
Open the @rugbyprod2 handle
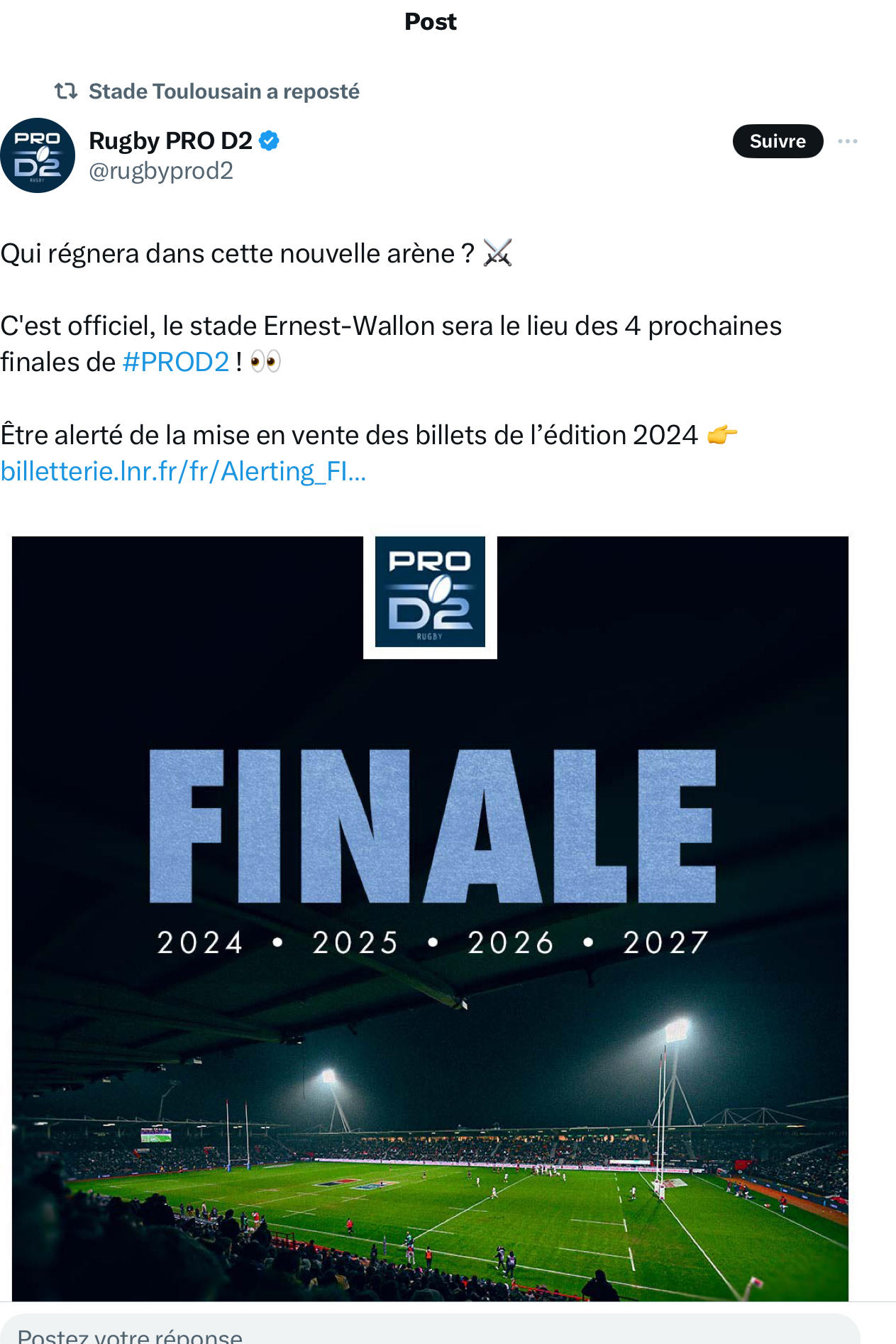click(x=161, y=171)
